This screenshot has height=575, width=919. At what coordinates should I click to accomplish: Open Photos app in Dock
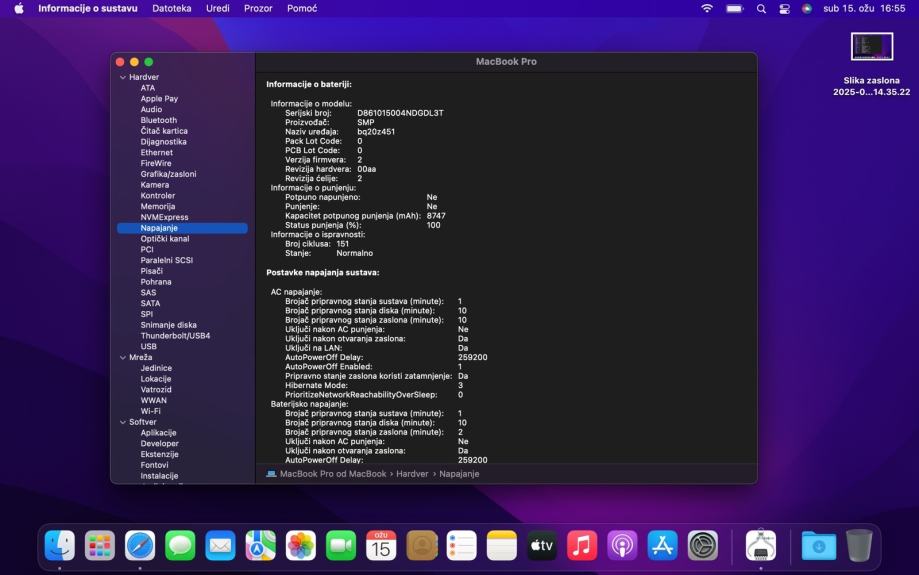301,546
